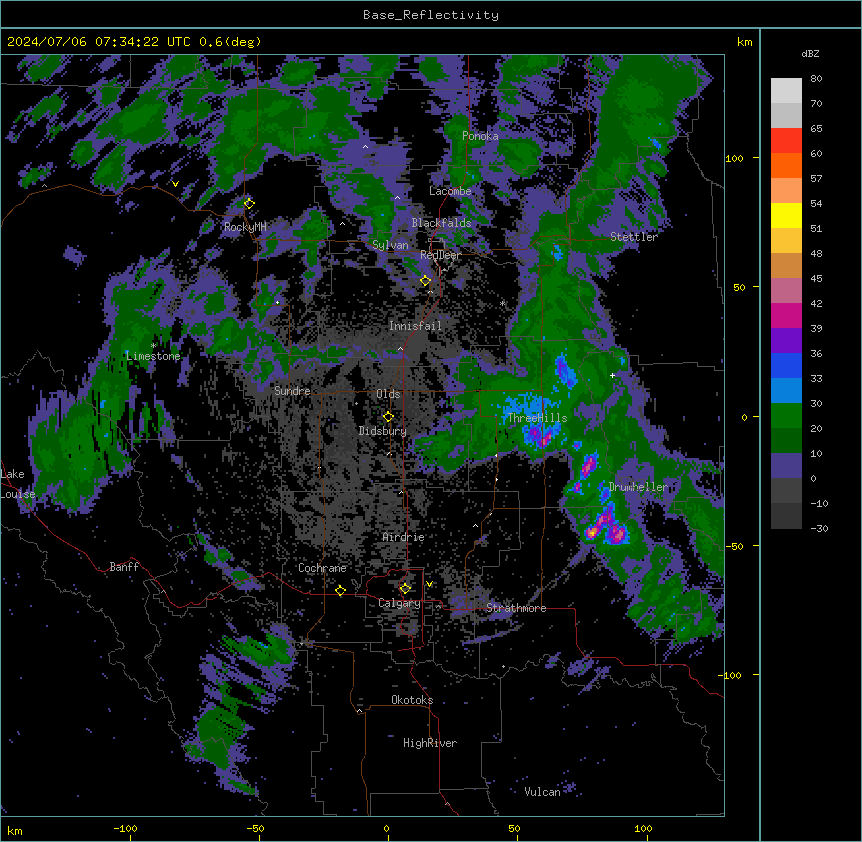Image resolution: width=862 pixels, height=842 pixels.
Task: Click the Stettler town label
Action: click(x=634, y=237)
